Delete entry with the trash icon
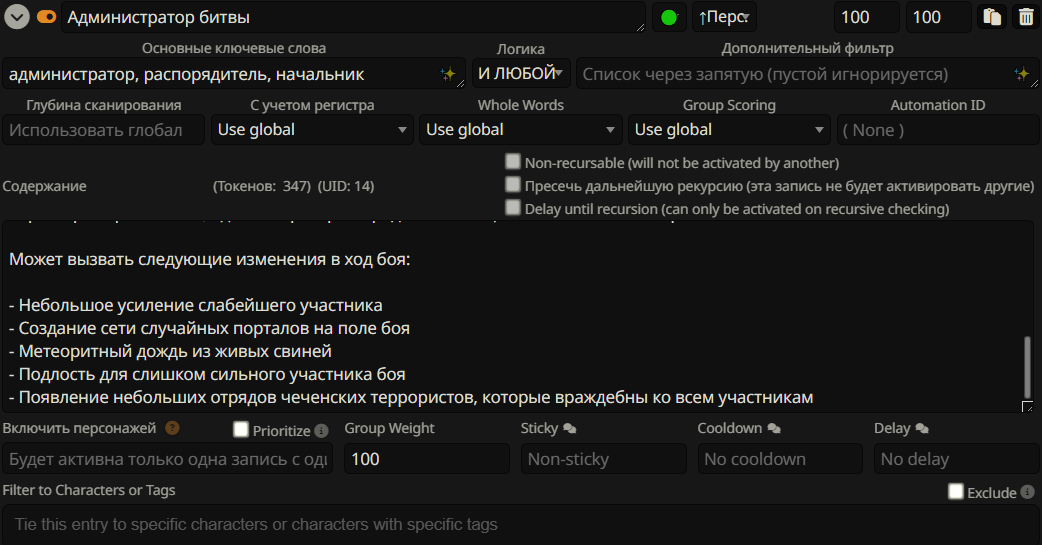 (1026, 17)
